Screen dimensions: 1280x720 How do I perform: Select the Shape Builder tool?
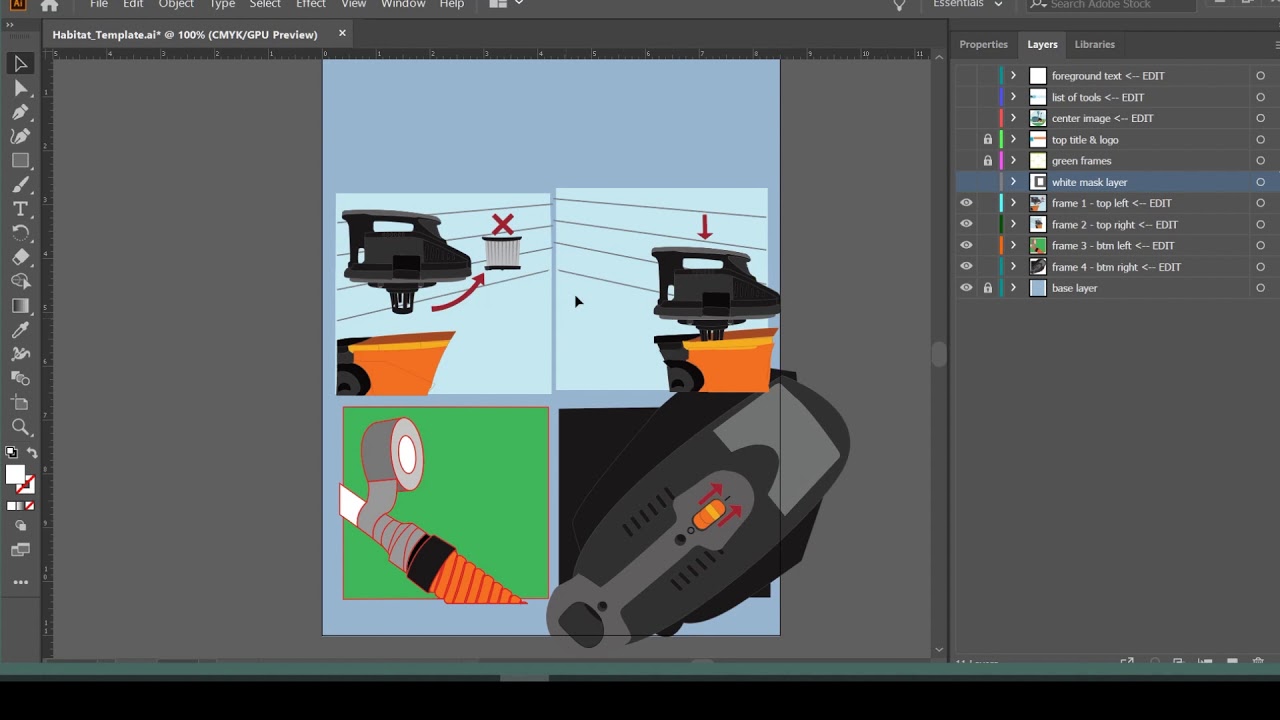(20, 281)
